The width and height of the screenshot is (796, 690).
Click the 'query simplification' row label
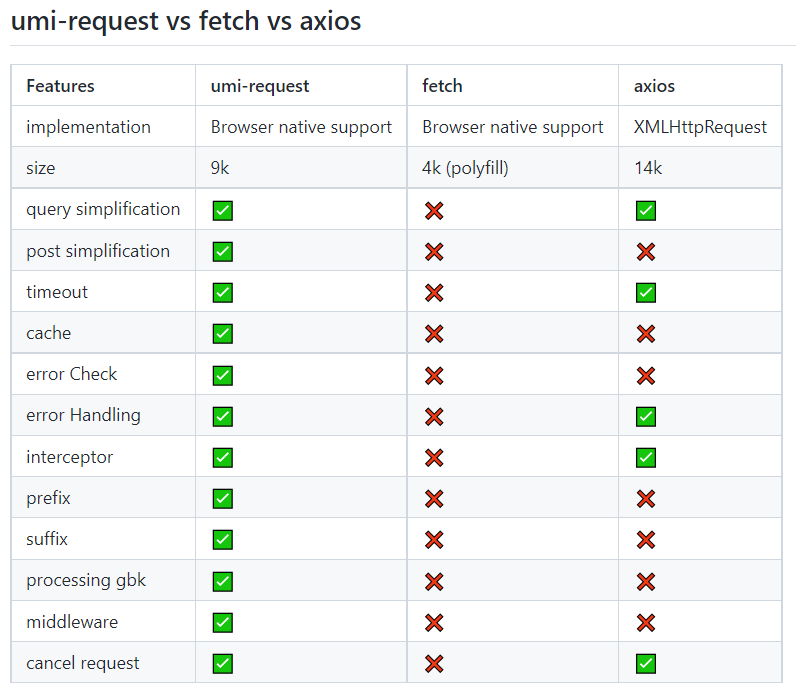103,209
